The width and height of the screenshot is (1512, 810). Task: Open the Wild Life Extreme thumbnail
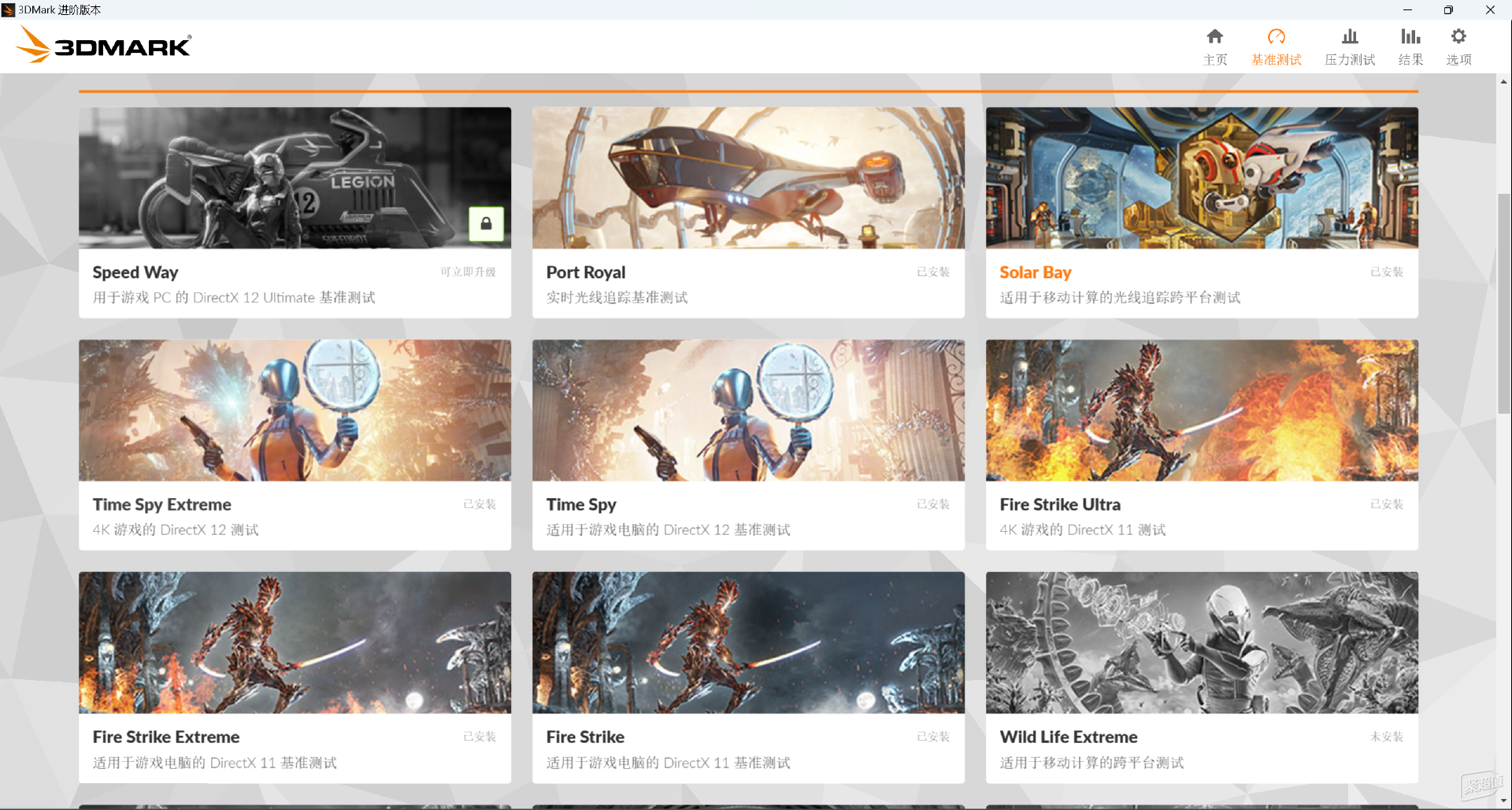click(1202, 643)
